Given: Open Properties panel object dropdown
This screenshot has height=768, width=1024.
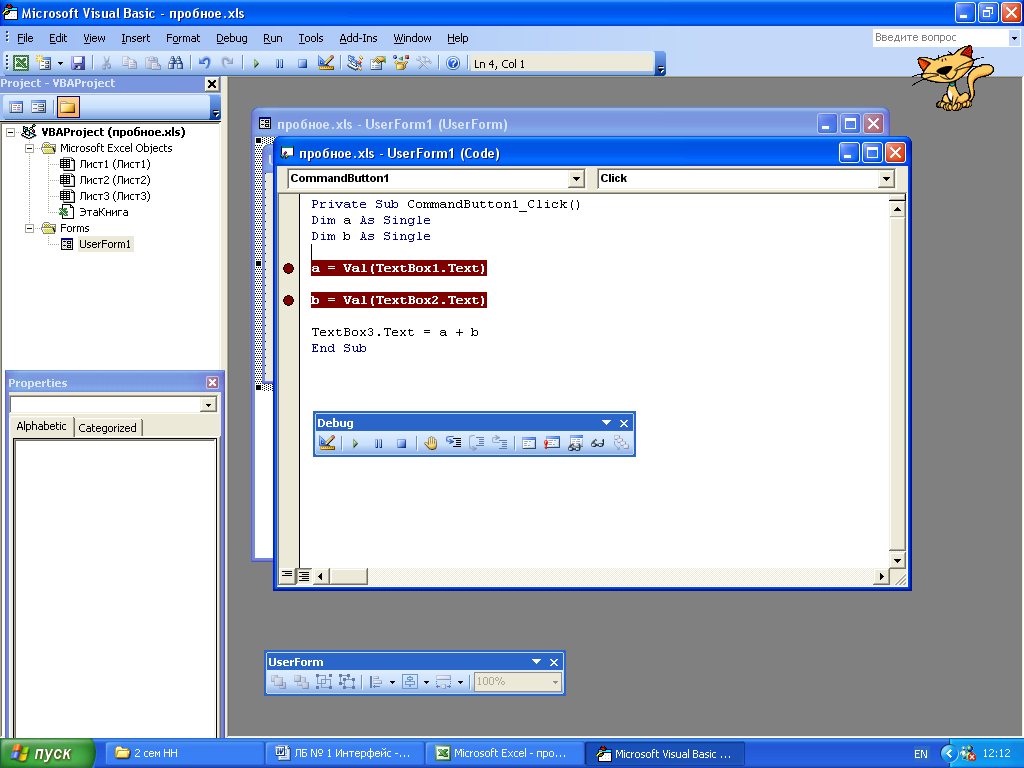Looking at the screenshot, I should [208, 405].
